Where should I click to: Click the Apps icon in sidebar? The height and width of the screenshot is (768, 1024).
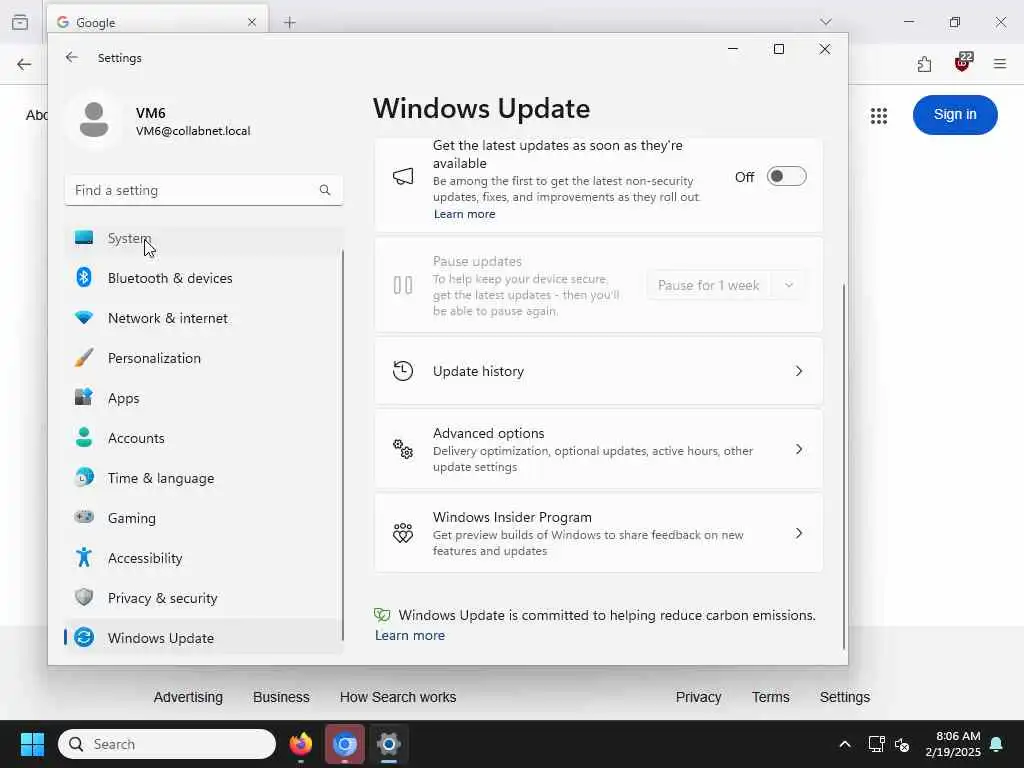(x=84, y=397)
